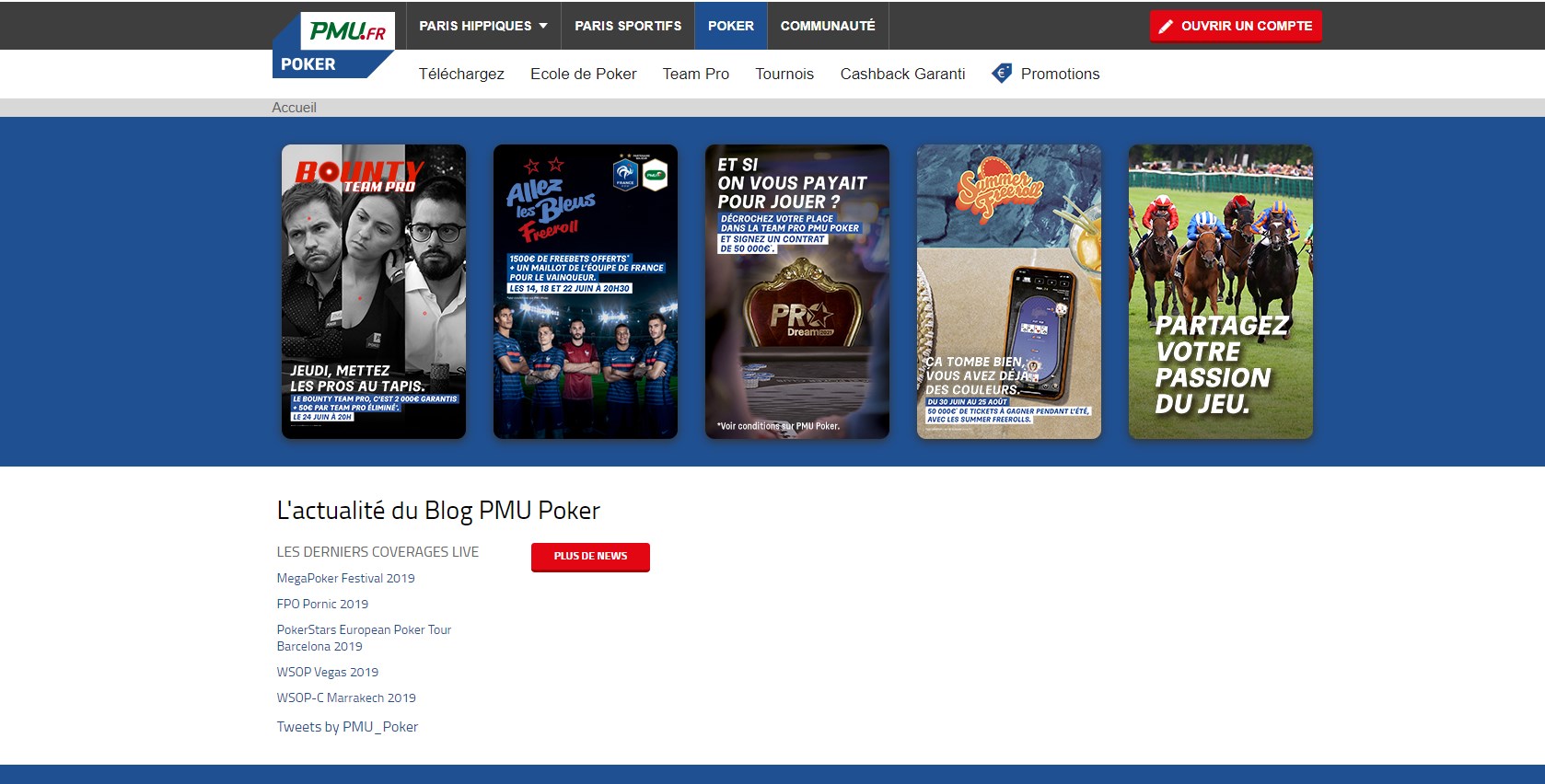This screenshot has width=1545, height=784.
Task: Open the Paris Hippiques menu
Action: (x=483, y=26)
